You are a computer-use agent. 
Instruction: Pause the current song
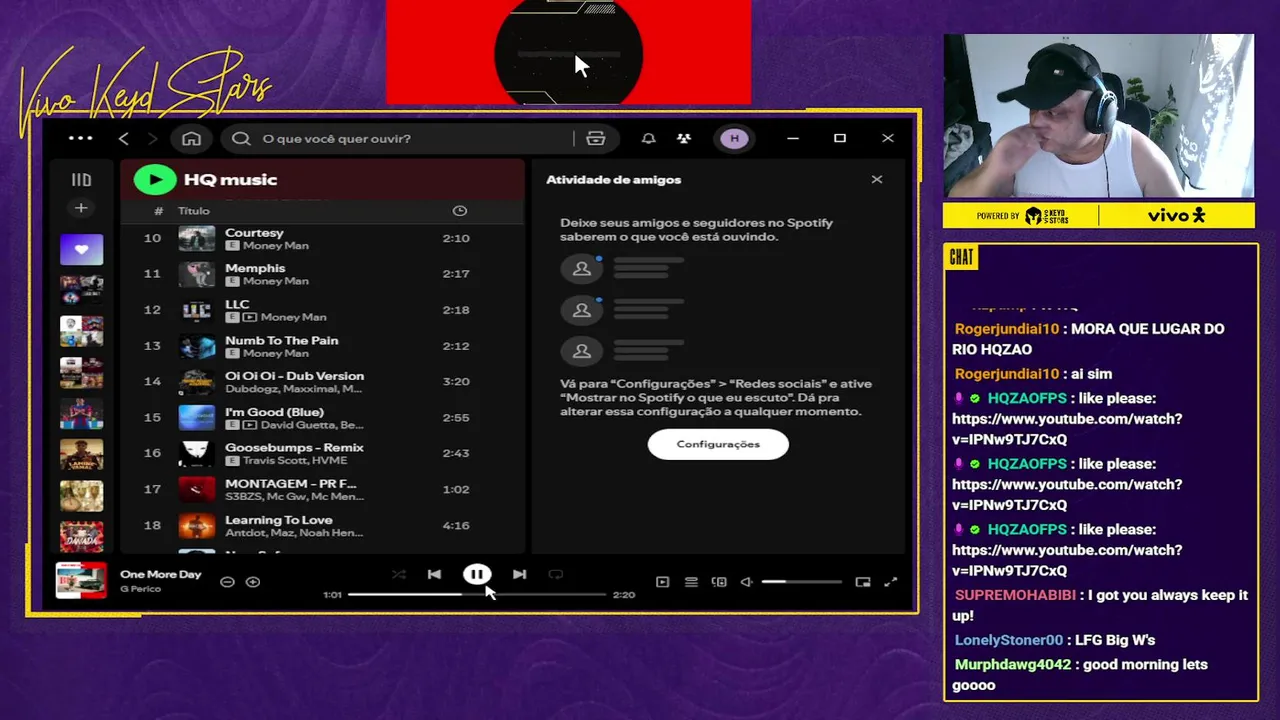477,574
